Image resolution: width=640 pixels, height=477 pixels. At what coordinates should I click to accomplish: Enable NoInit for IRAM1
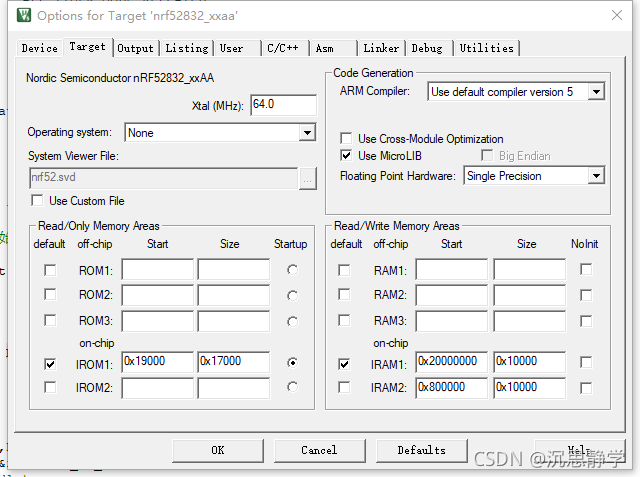[586, 362]
